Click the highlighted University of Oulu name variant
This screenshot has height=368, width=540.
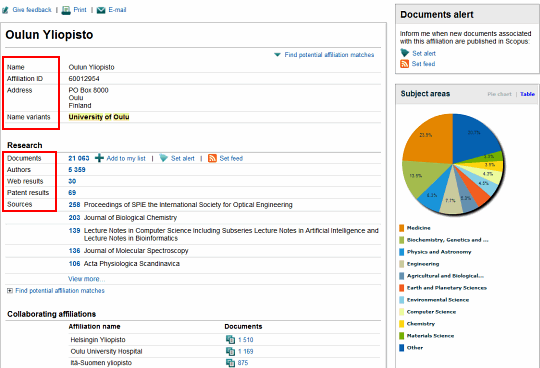(x=99, y=117)
